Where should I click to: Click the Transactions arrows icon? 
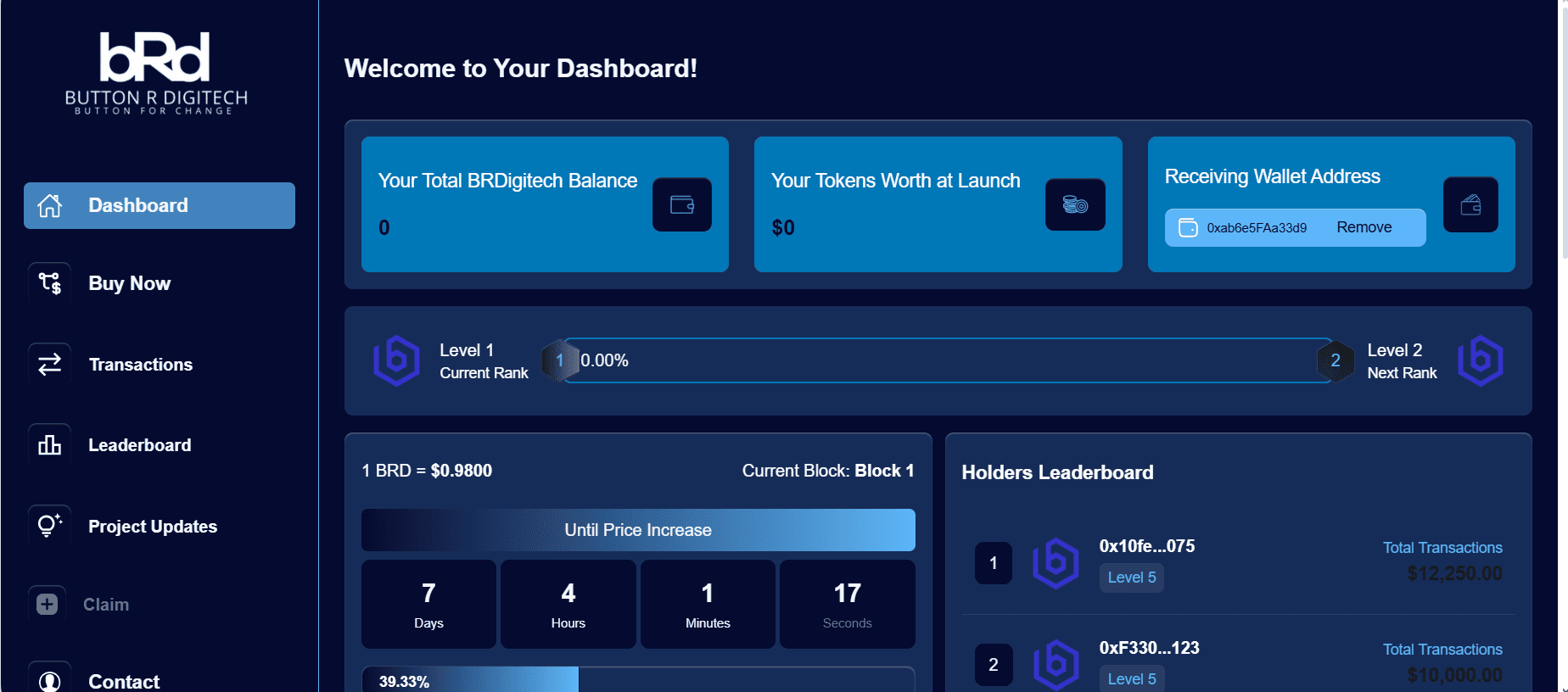[x=50, y=365]
